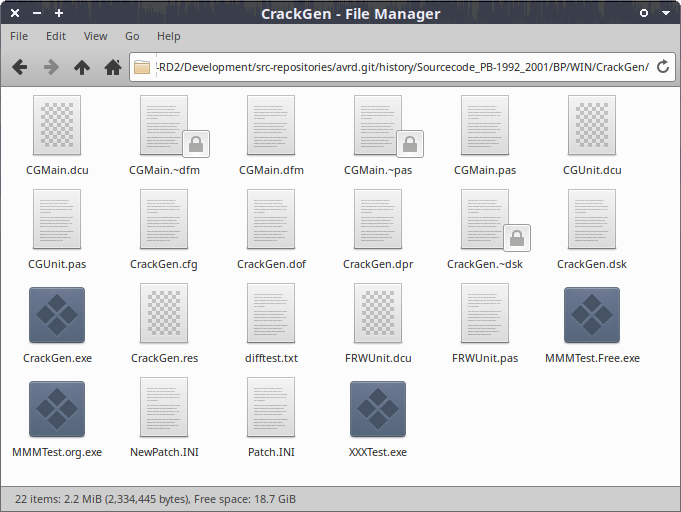
Task: Select the difftest.txt text file
Action: point(271,315)
